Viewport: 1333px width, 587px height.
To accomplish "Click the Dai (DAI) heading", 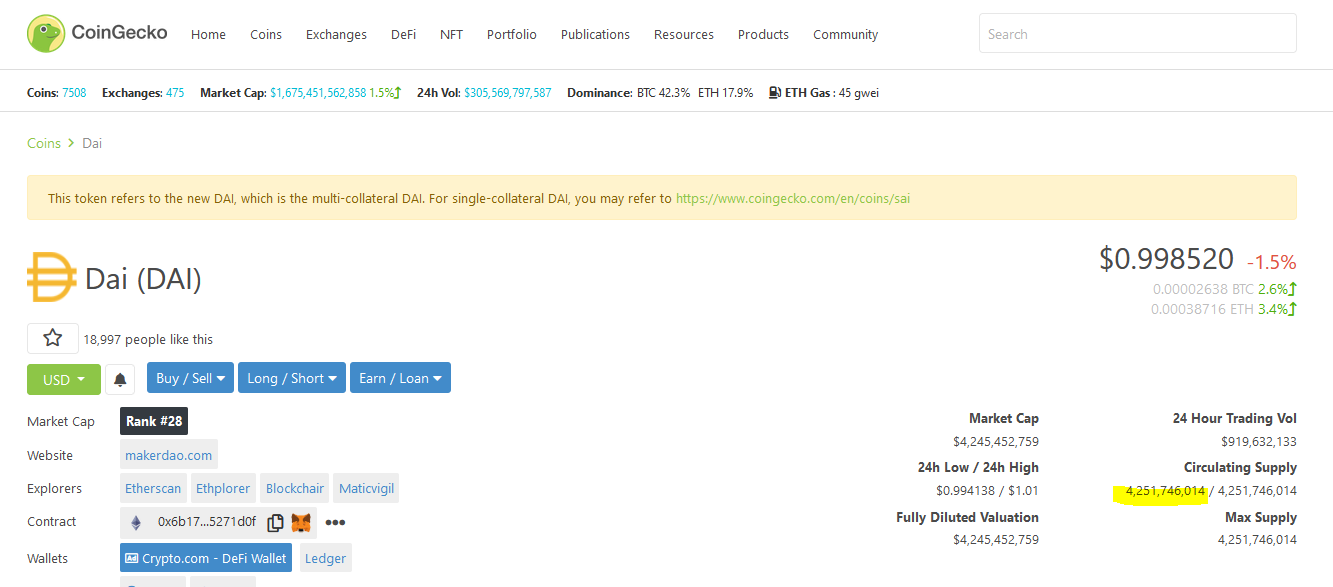I will coord(143,279).
